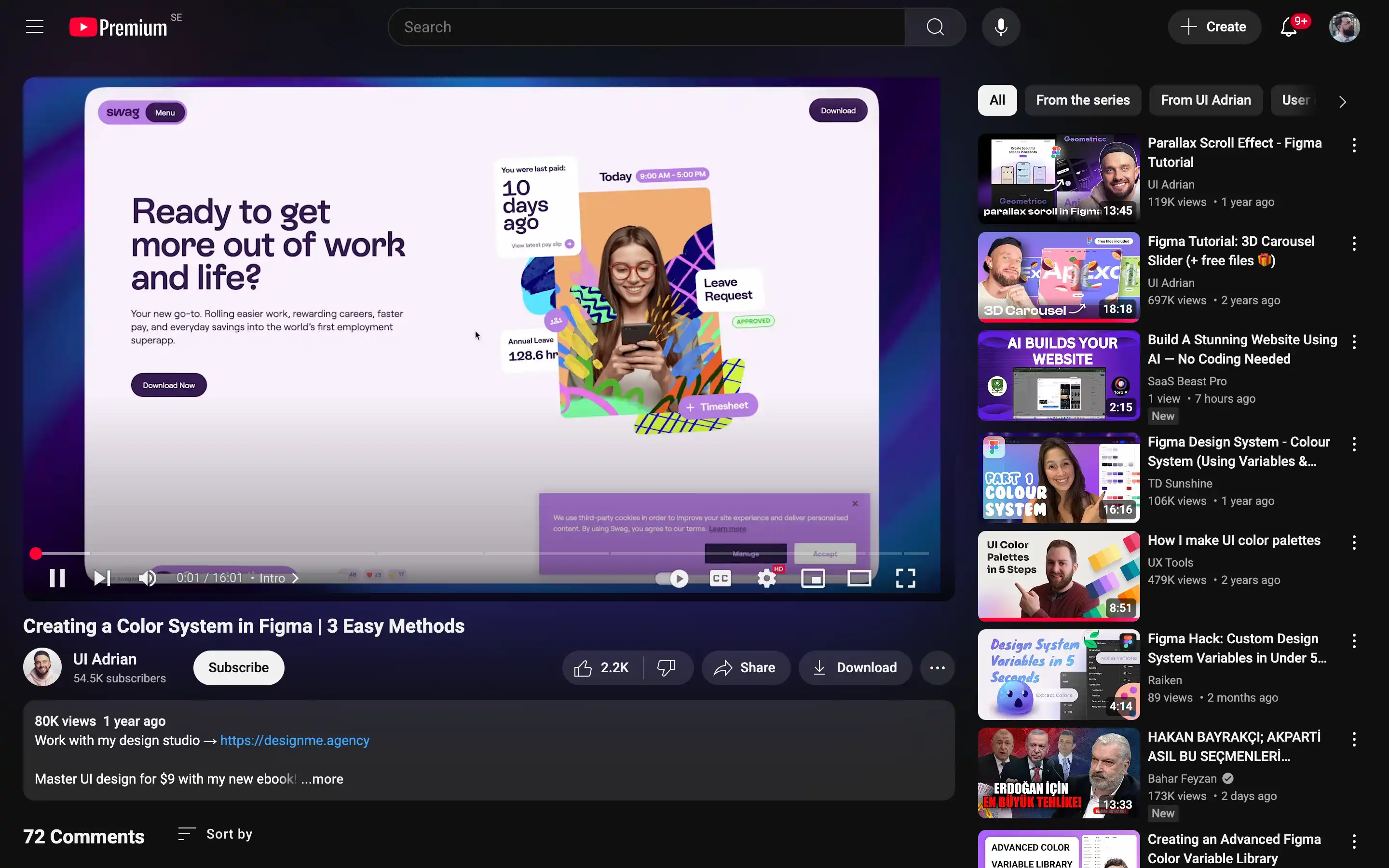Open UI Adrian channel name link
The image size is (1389, 868).
click(105, 659)
